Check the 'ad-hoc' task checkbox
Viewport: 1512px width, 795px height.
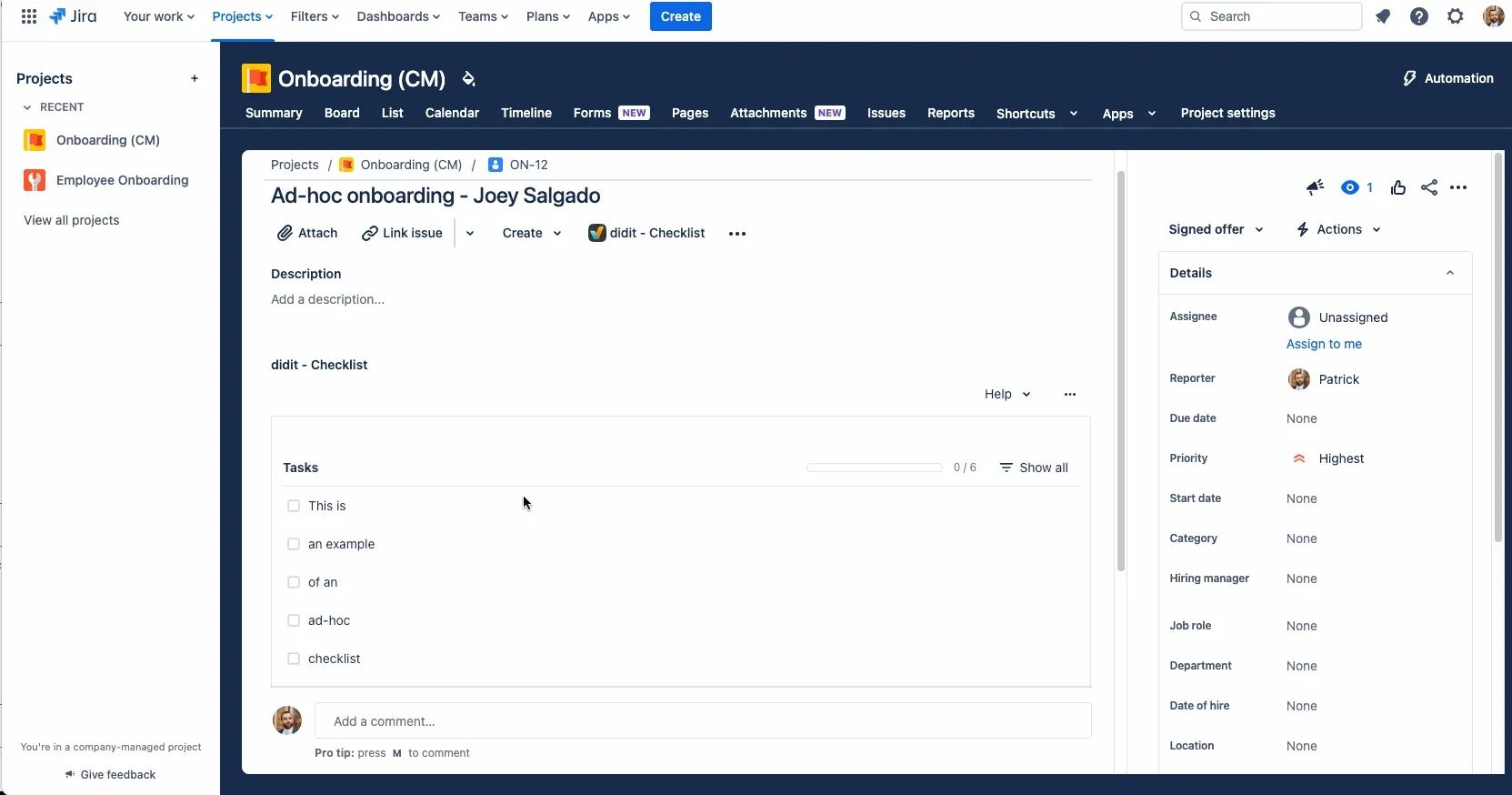coord(294,620)
